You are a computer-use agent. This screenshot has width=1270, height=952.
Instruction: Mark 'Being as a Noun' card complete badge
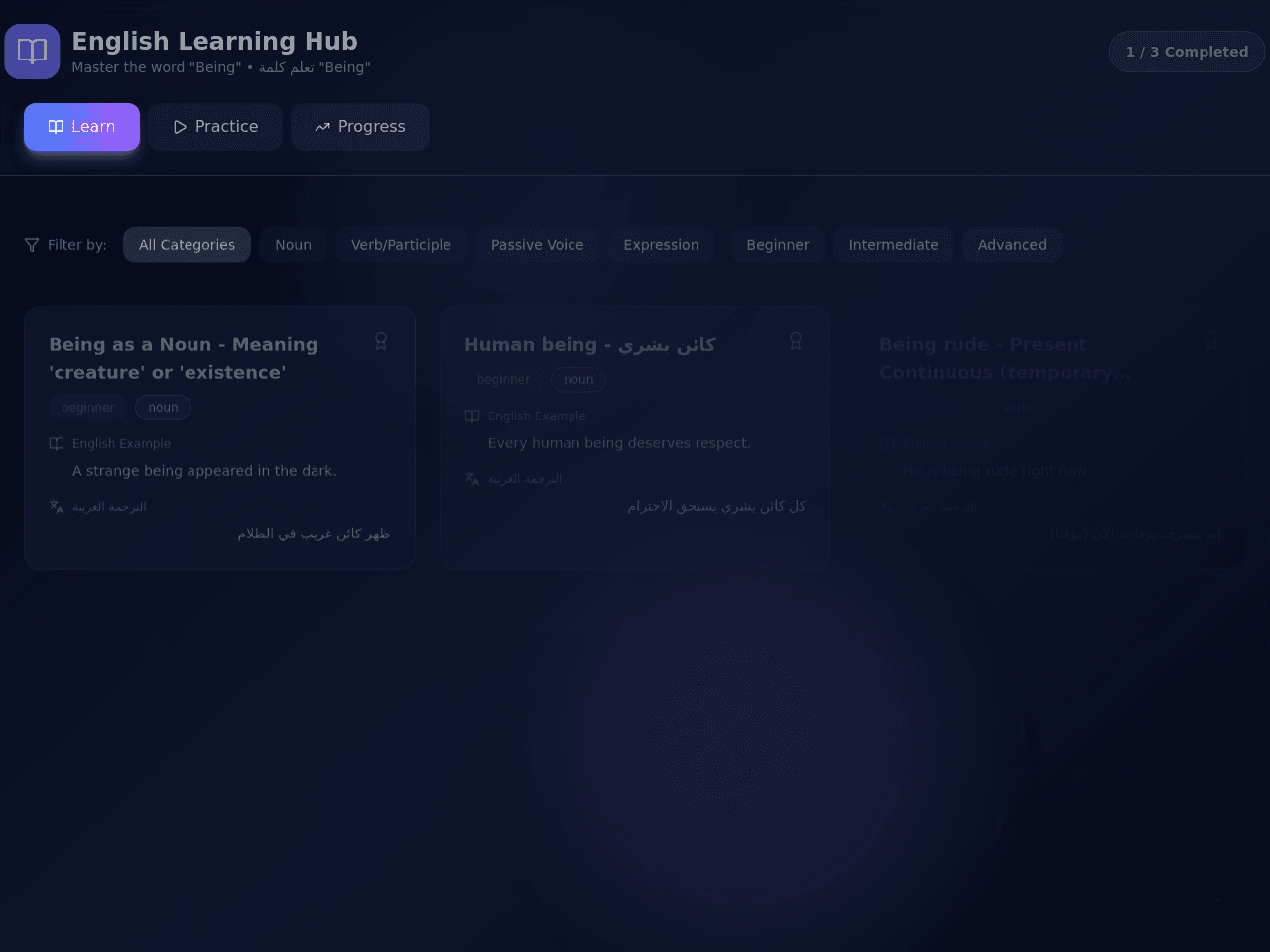(381, 341)
